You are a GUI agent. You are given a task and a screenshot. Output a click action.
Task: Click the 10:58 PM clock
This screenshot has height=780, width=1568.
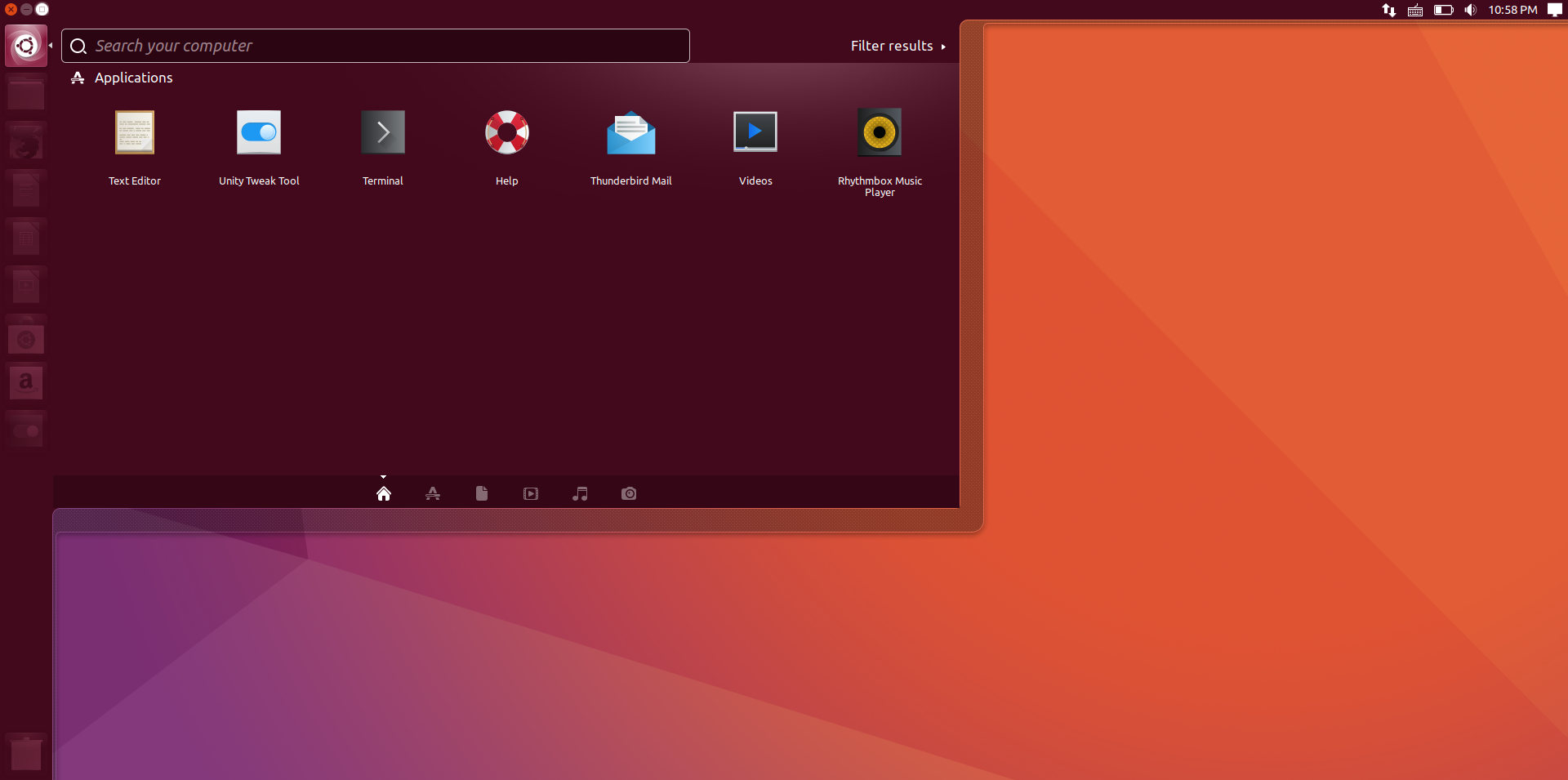click(x=1512, y=10)
